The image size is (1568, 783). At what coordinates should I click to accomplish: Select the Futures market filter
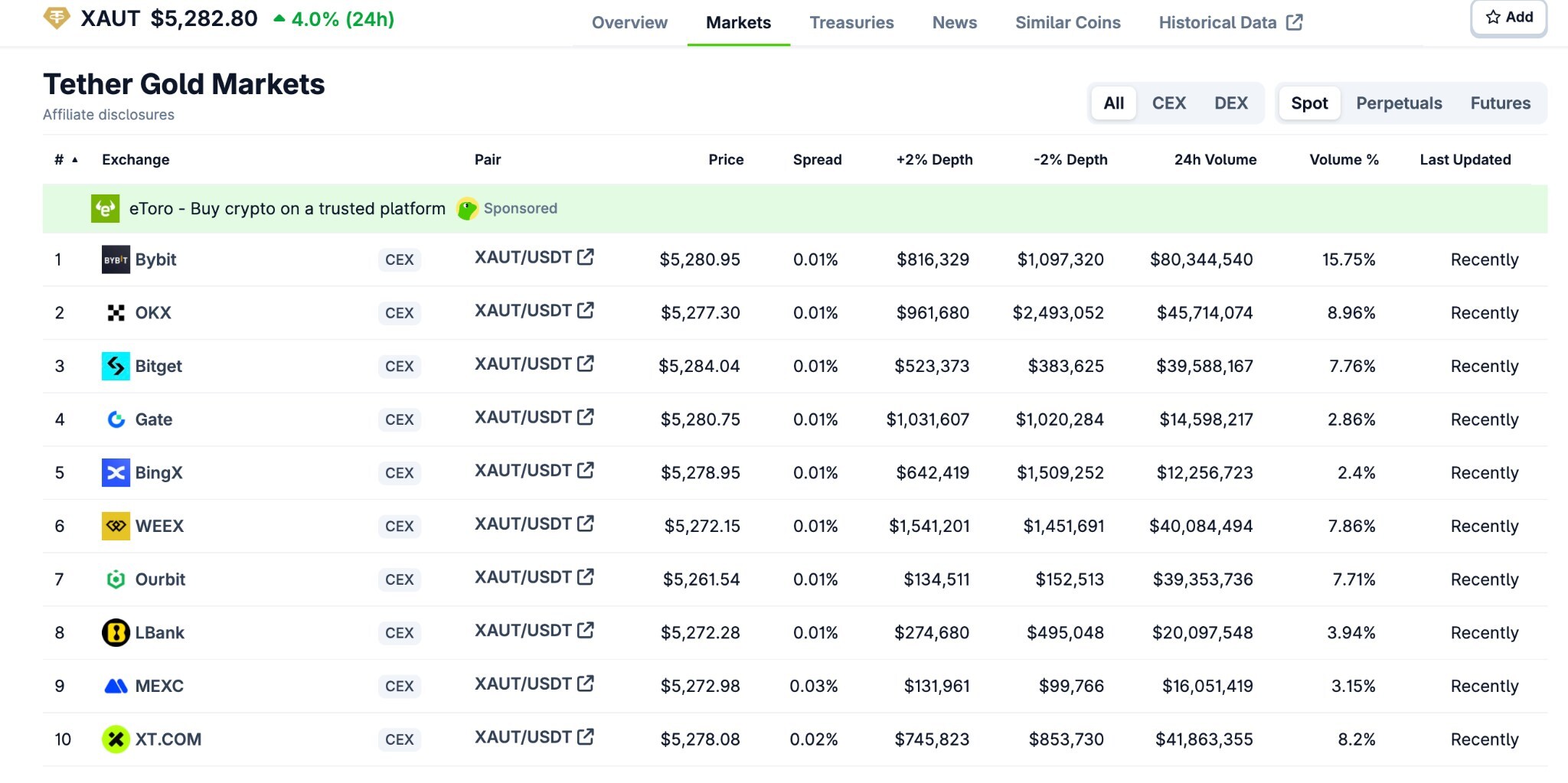(1500, 103)
